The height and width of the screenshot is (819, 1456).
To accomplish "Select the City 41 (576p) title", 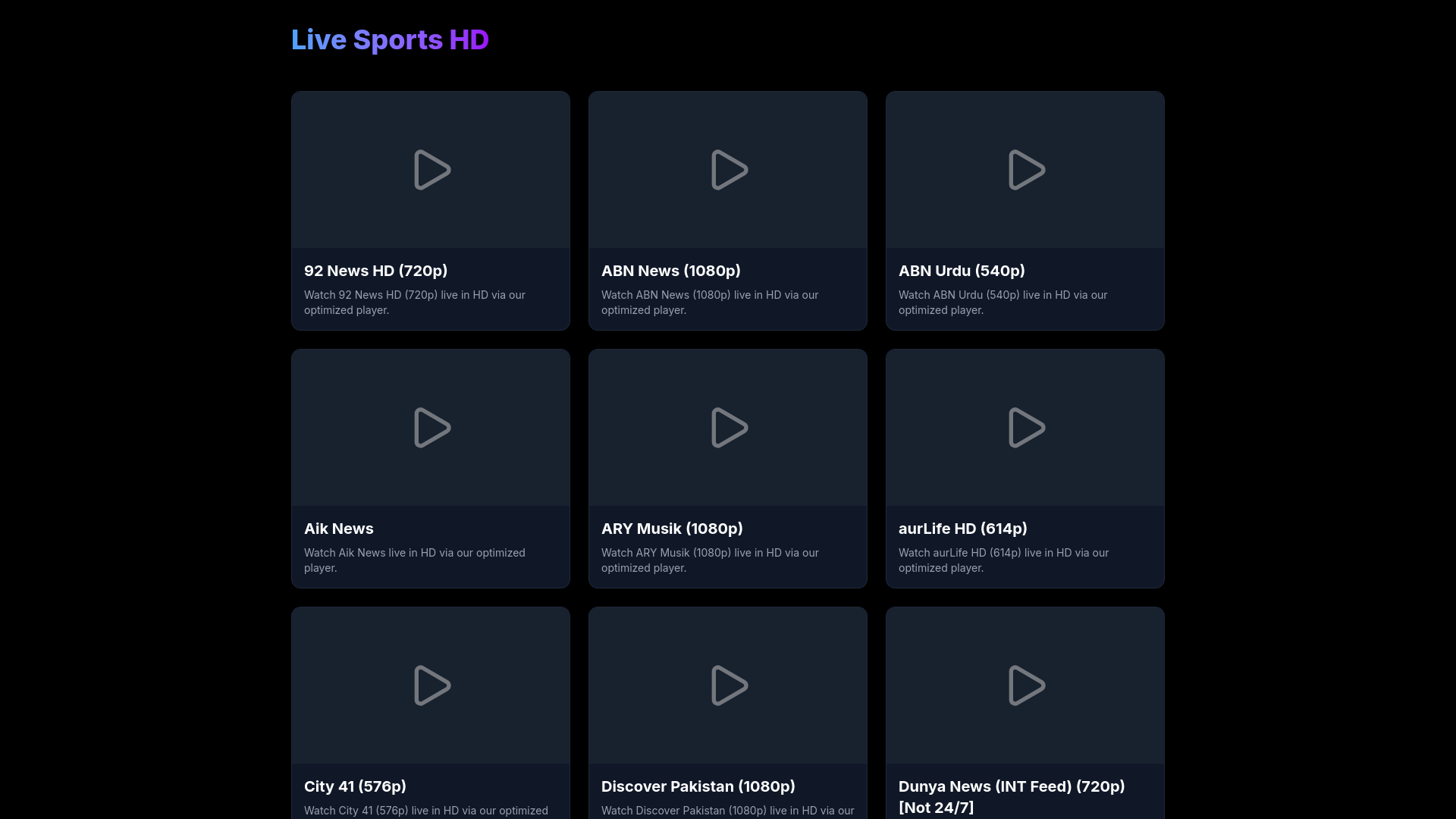I will (355, 786).
